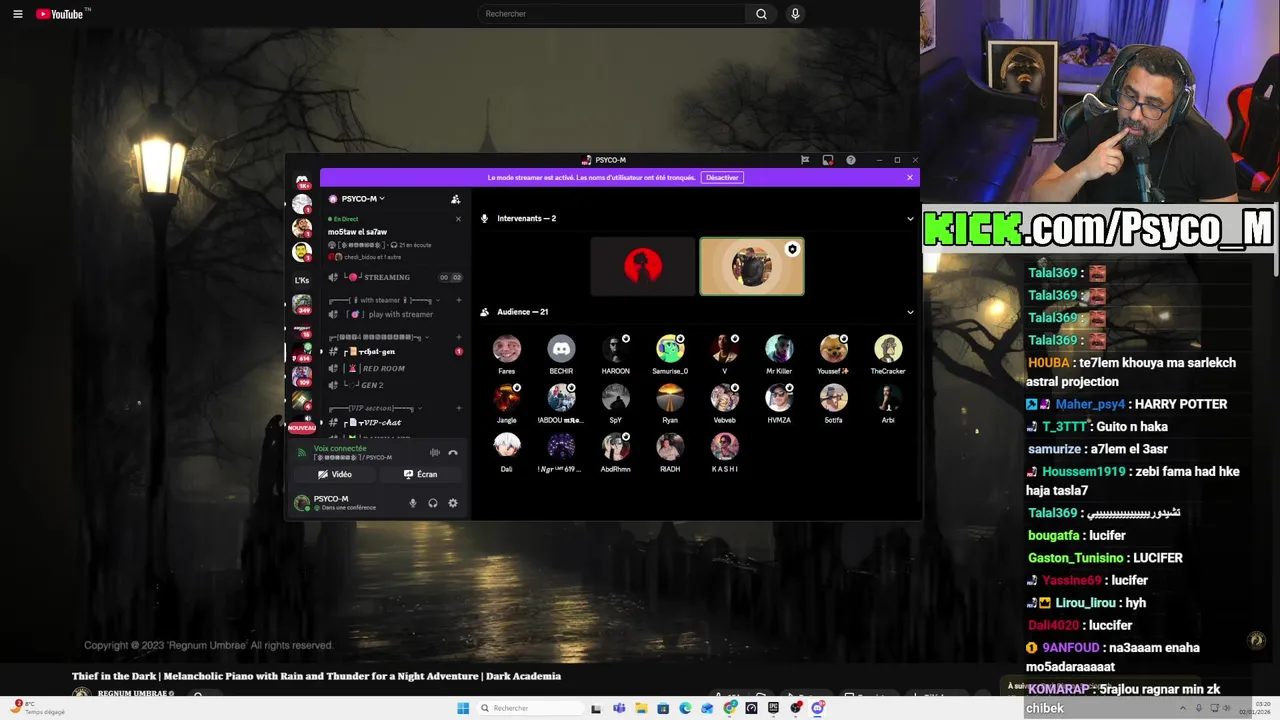The height and width of the screenshot is (720, 1280).
Task: Open the Windows Start menu
Action: click(463, 708)
